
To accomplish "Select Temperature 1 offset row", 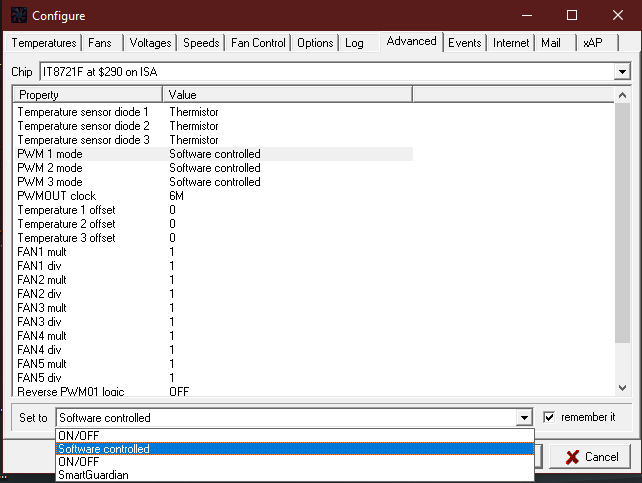I will tap(214, 210).
